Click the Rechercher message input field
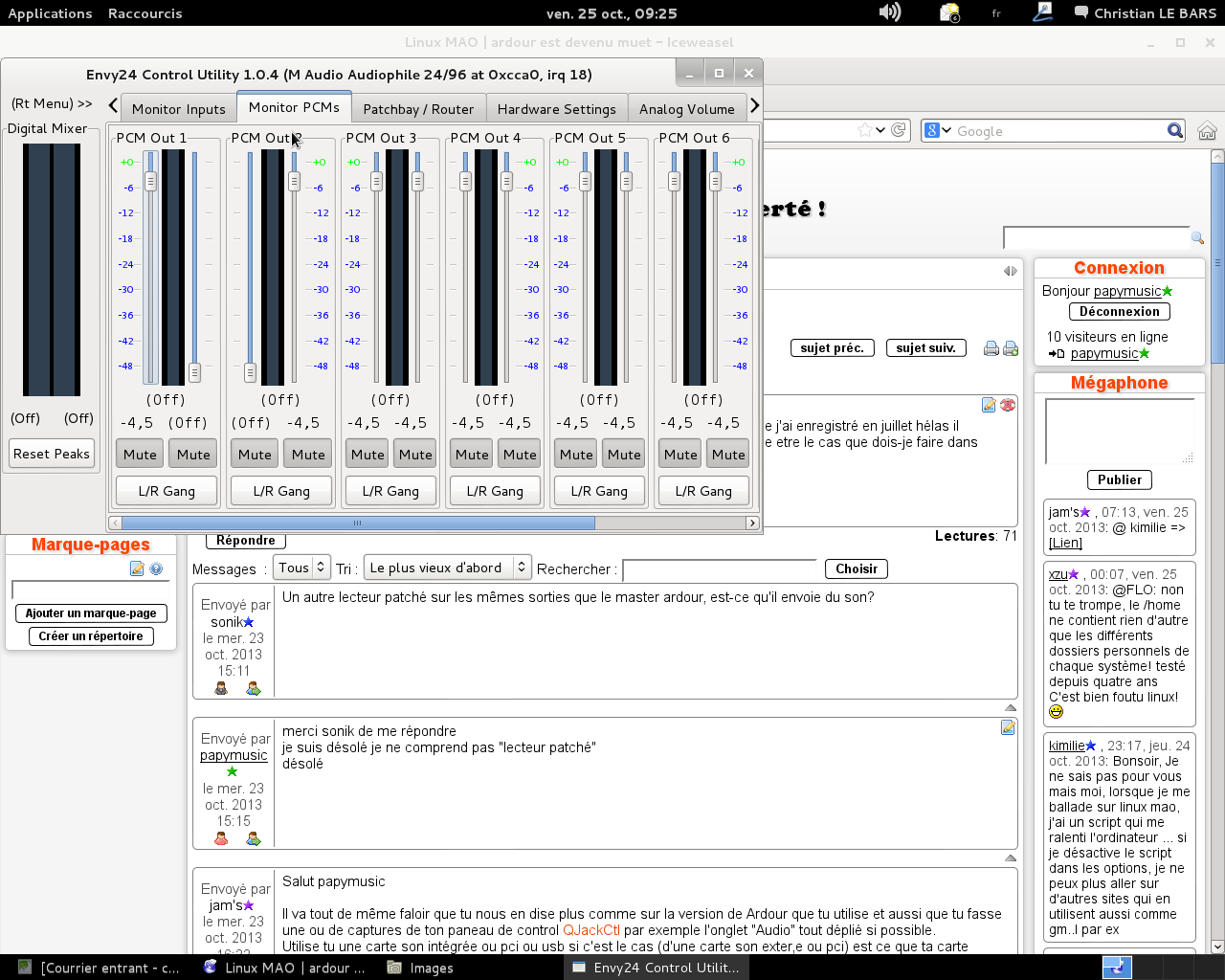 coord(719,570)
